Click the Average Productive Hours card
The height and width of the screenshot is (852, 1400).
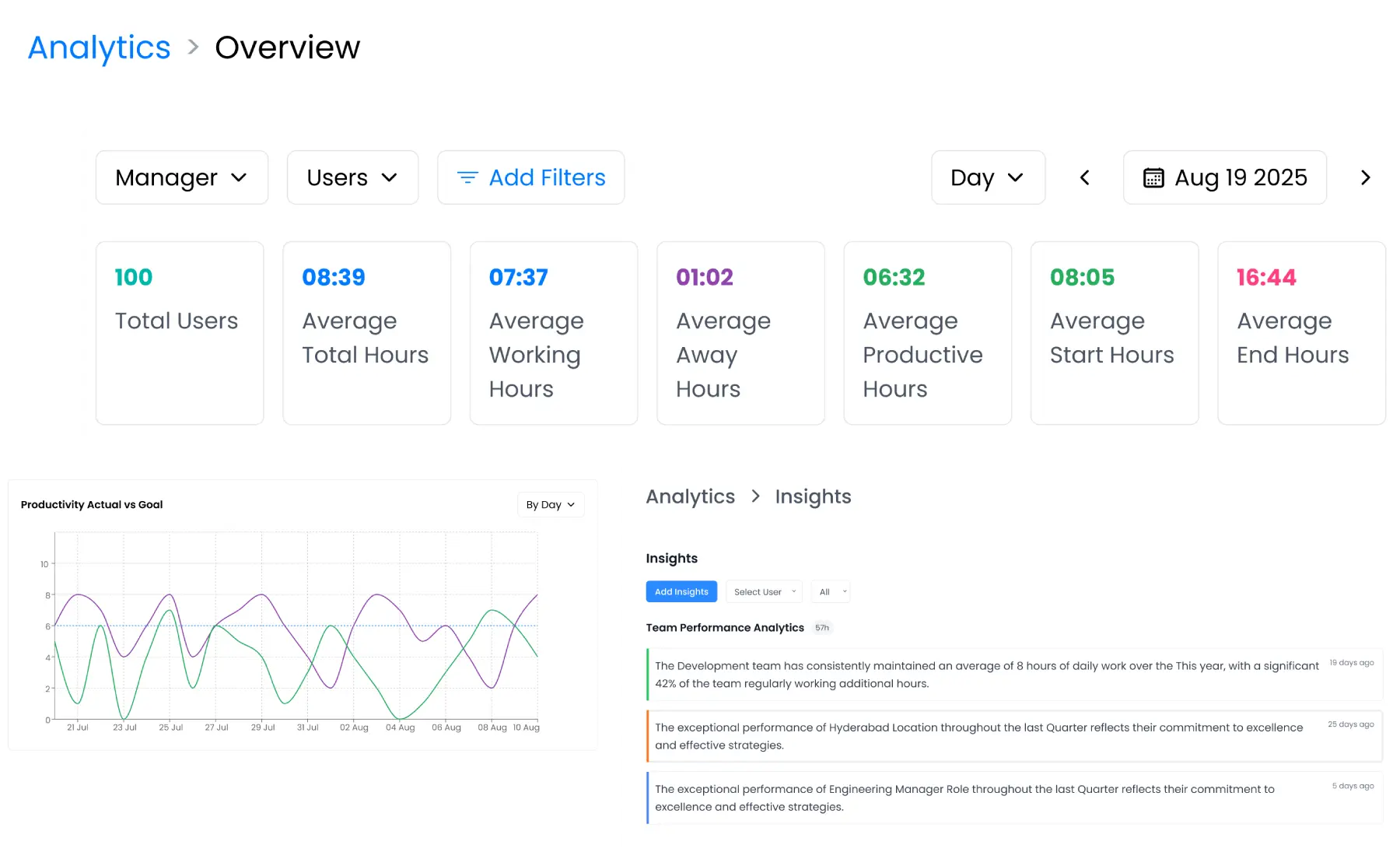(x=926, y=332)
